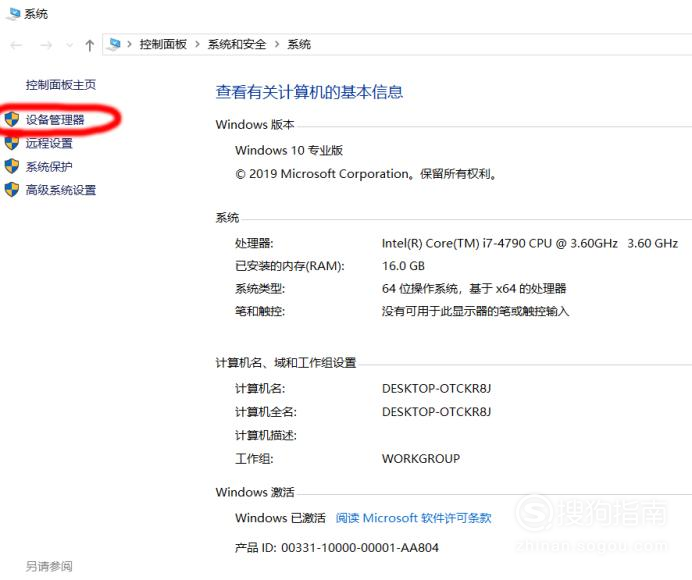Viewport: 692px width, 580px height.
Task: Expand chevron before 控制面板 breadcrumb
Action: pos(129,44)
